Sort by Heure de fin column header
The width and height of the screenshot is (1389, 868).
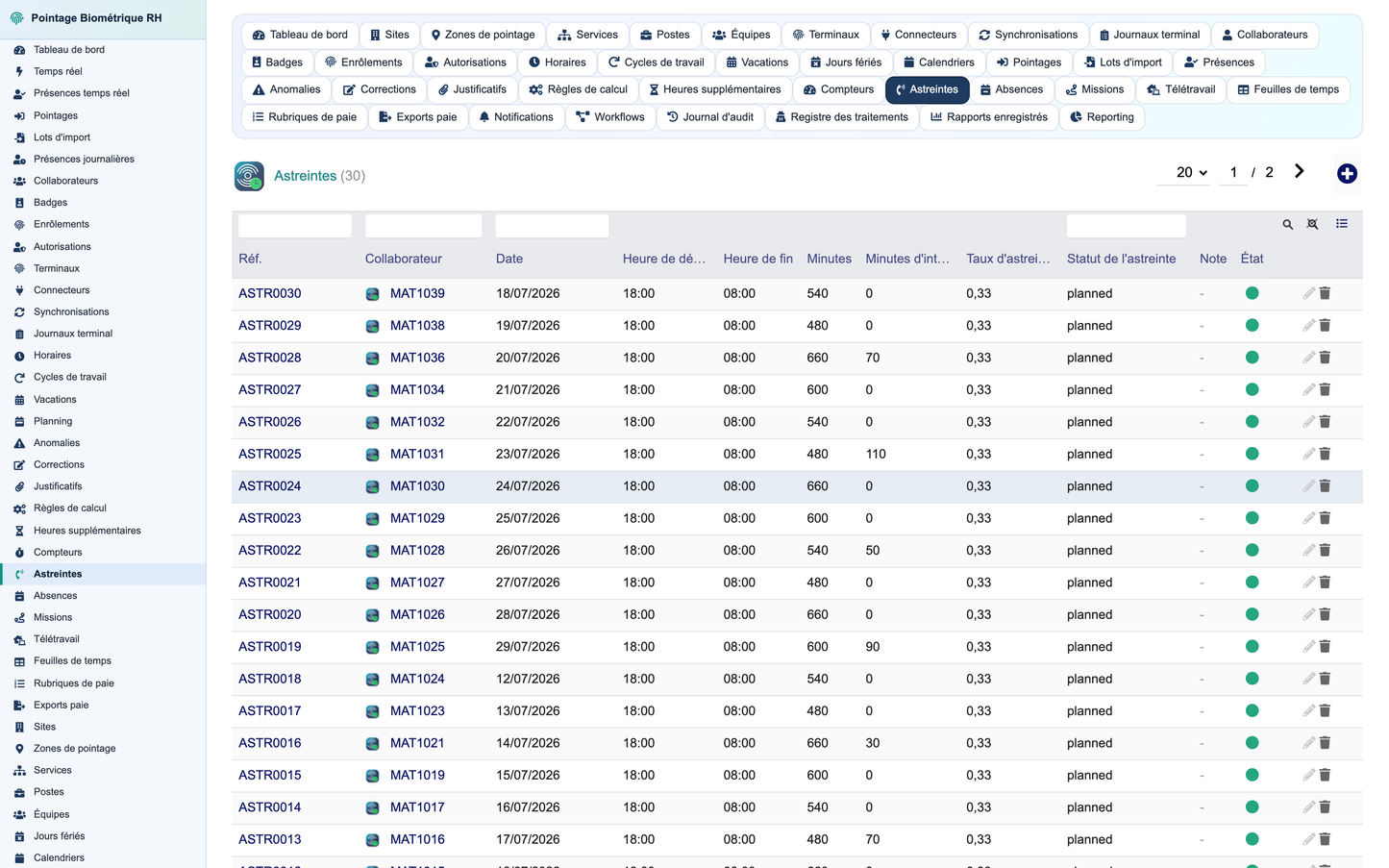758,259
